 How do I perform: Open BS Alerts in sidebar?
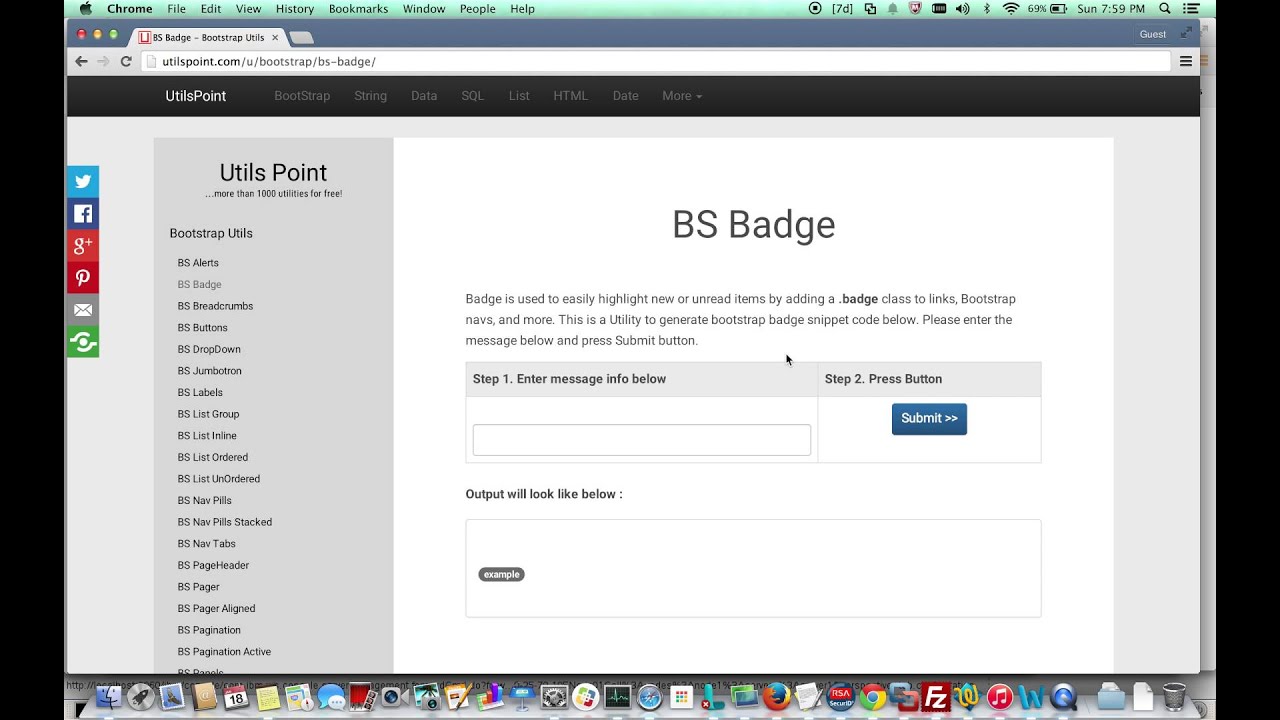pos(198,263)
